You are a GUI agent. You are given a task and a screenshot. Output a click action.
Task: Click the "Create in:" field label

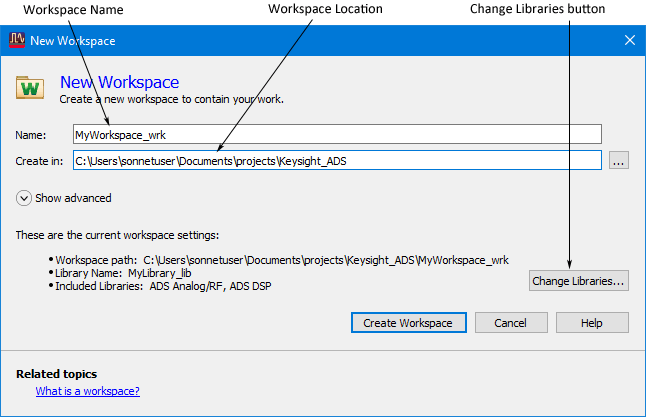39,161
